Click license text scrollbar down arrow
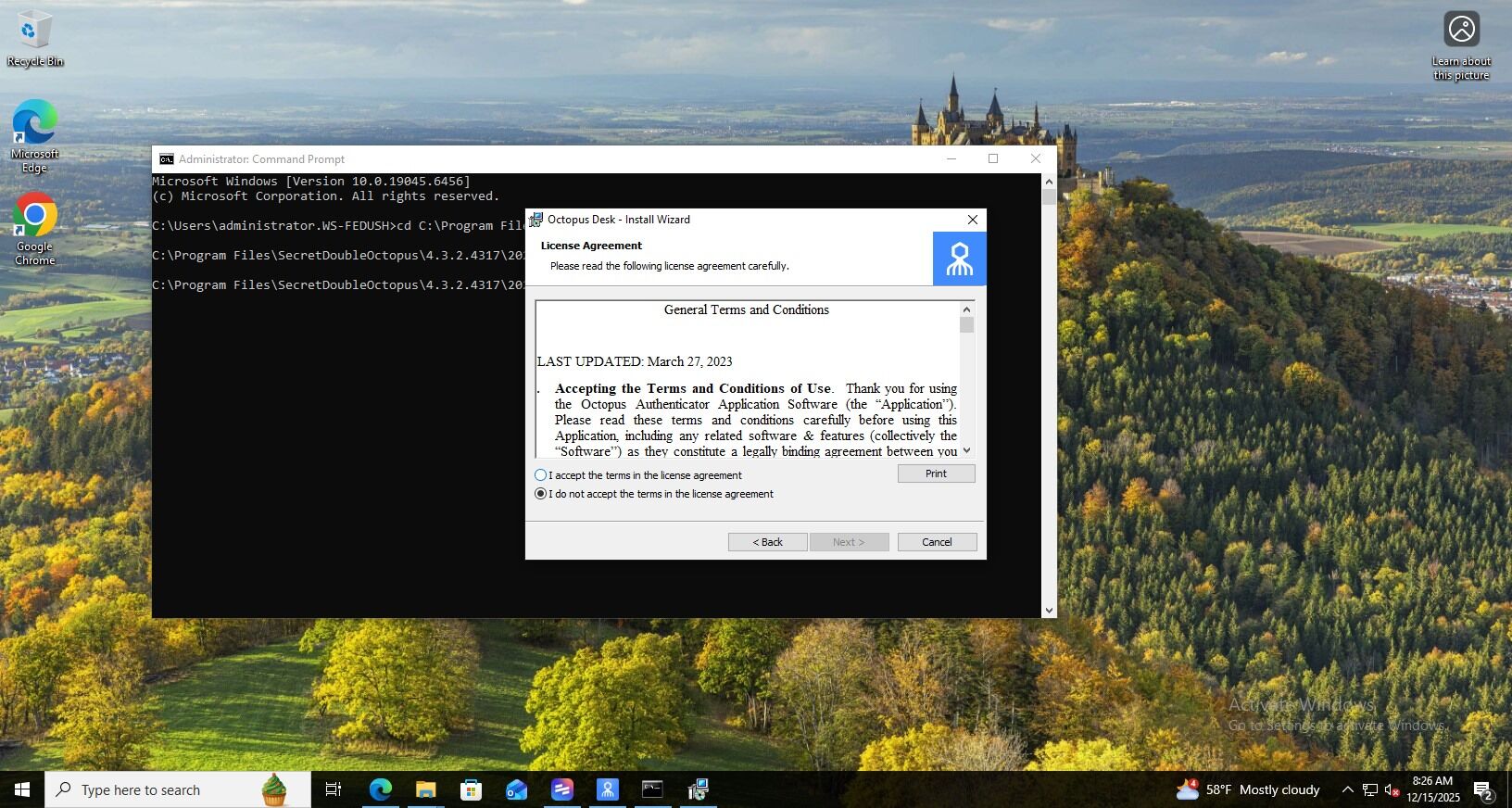1512x808 pixels. (x=966, y=450)
